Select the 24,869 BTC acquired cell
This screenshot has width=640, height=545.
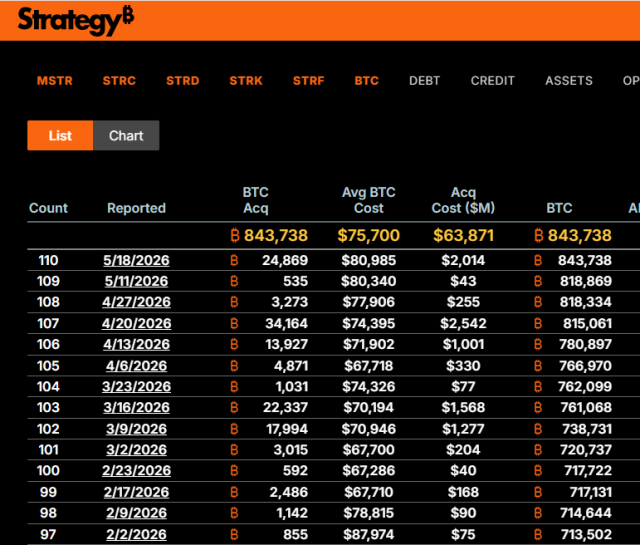[x=285, y=260]
